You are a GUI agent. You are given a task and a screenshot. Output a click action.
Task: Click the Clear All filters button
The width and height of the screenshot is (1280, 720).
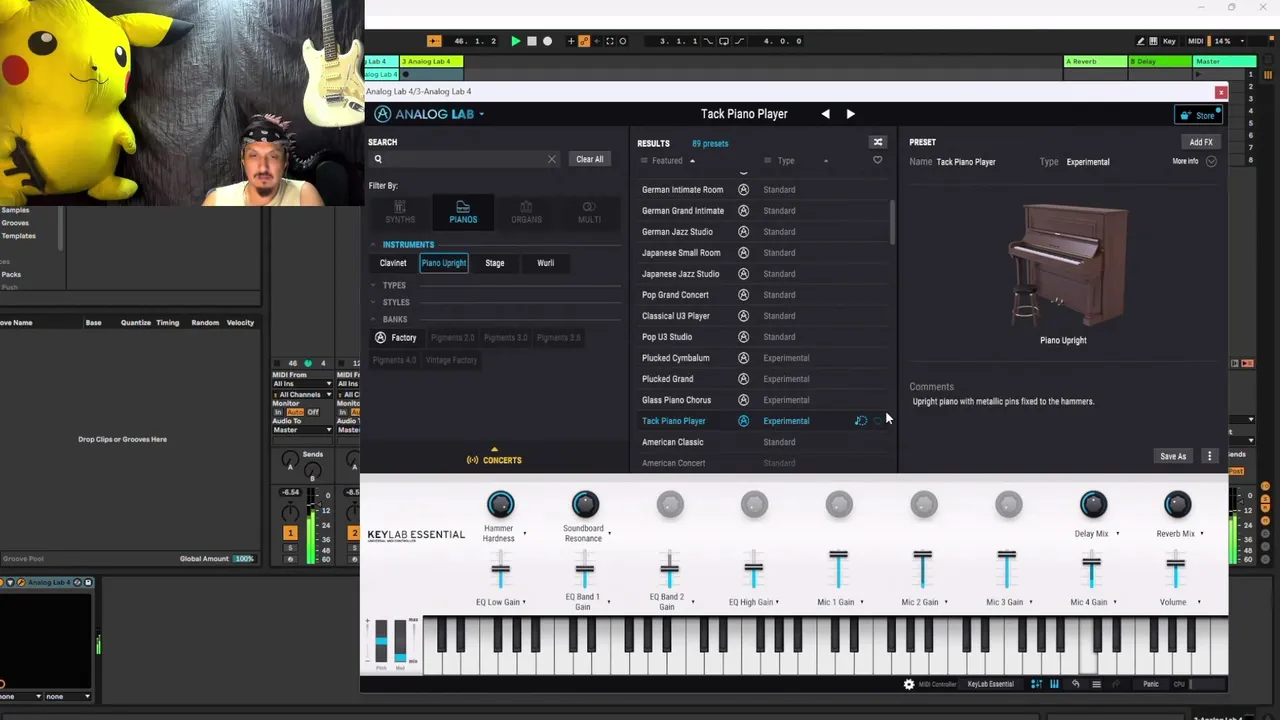589,159
